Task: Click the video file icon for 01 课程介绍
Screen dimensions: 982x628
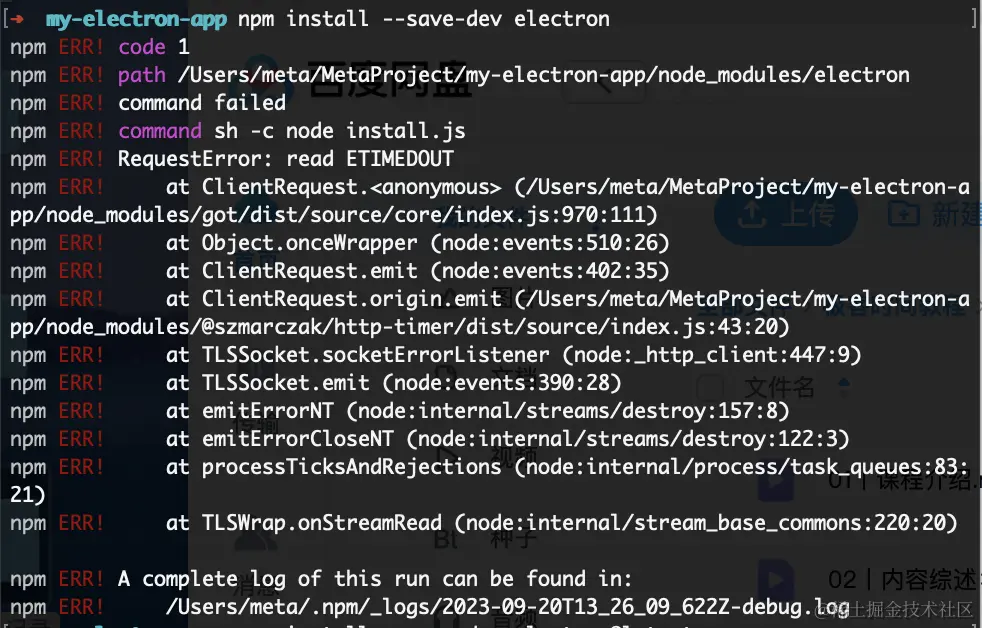Action: coord(775,480)
